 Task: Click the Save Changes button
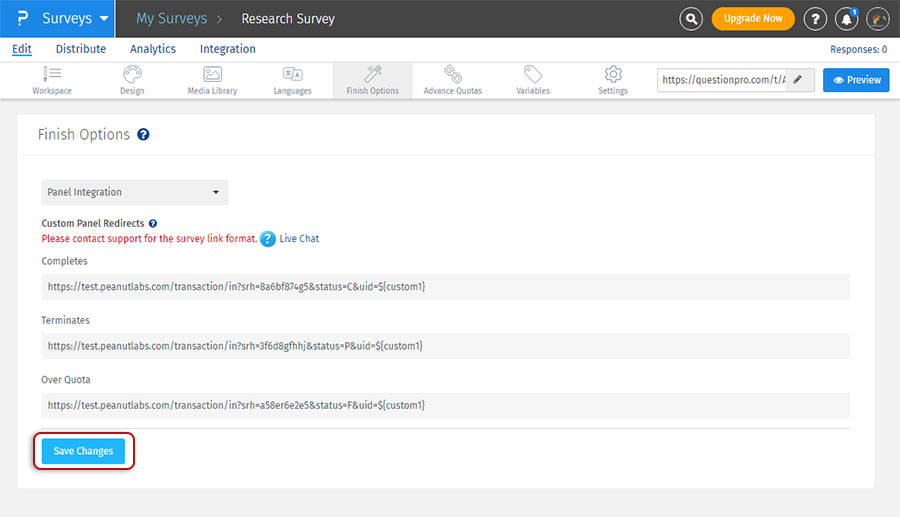pos(83,451)
